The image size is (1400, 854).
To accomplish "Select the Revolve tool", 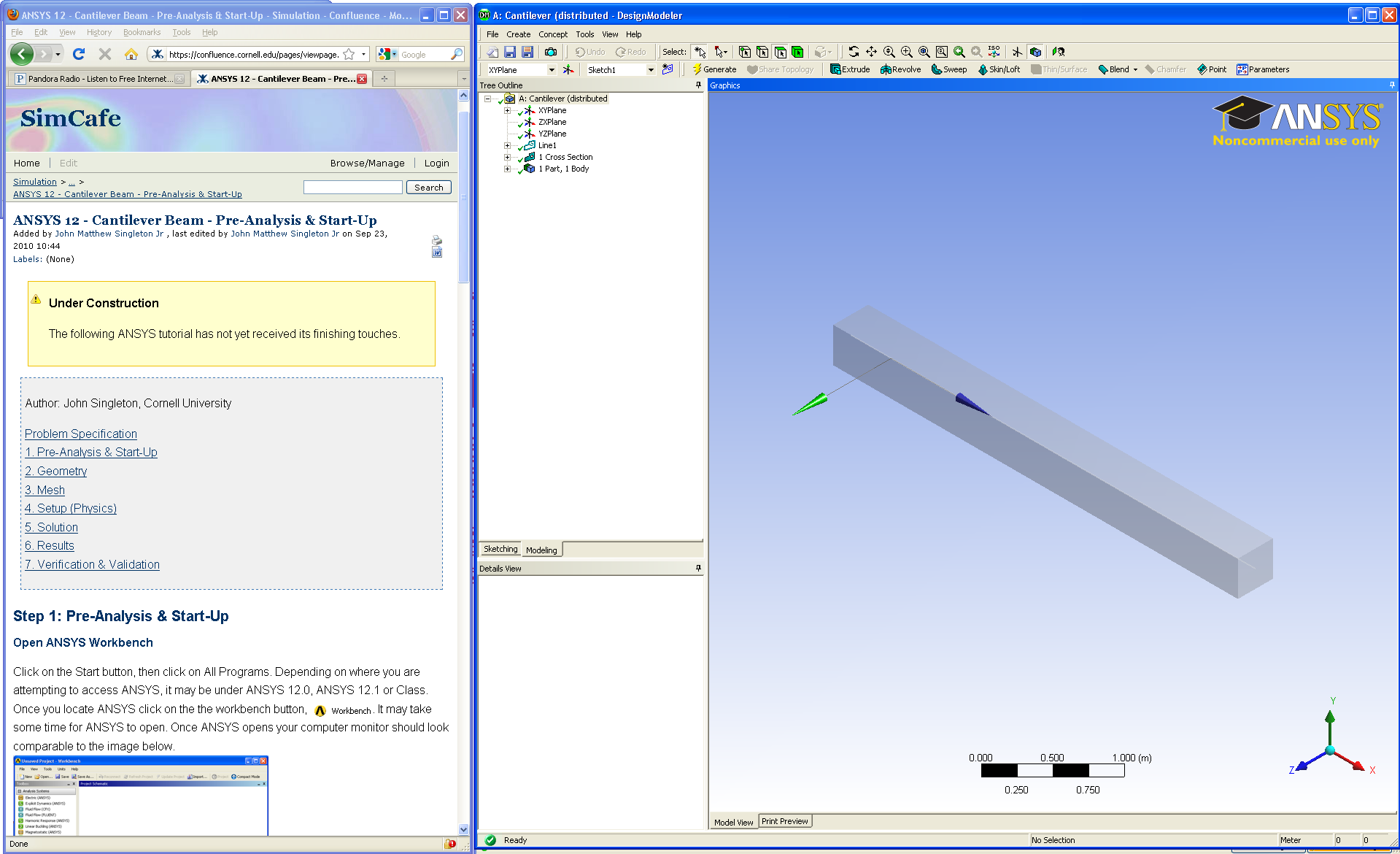I will (x=900, y=69).
